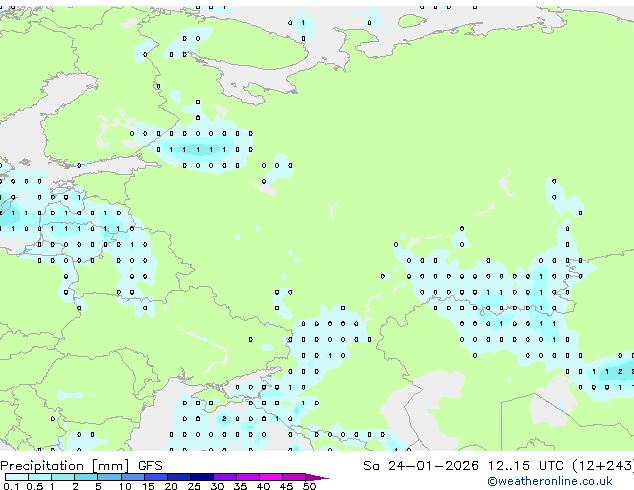Viewport: 634px width, 490px height.
Task: Click the '50' legend scale value
Action: point(309,486)
